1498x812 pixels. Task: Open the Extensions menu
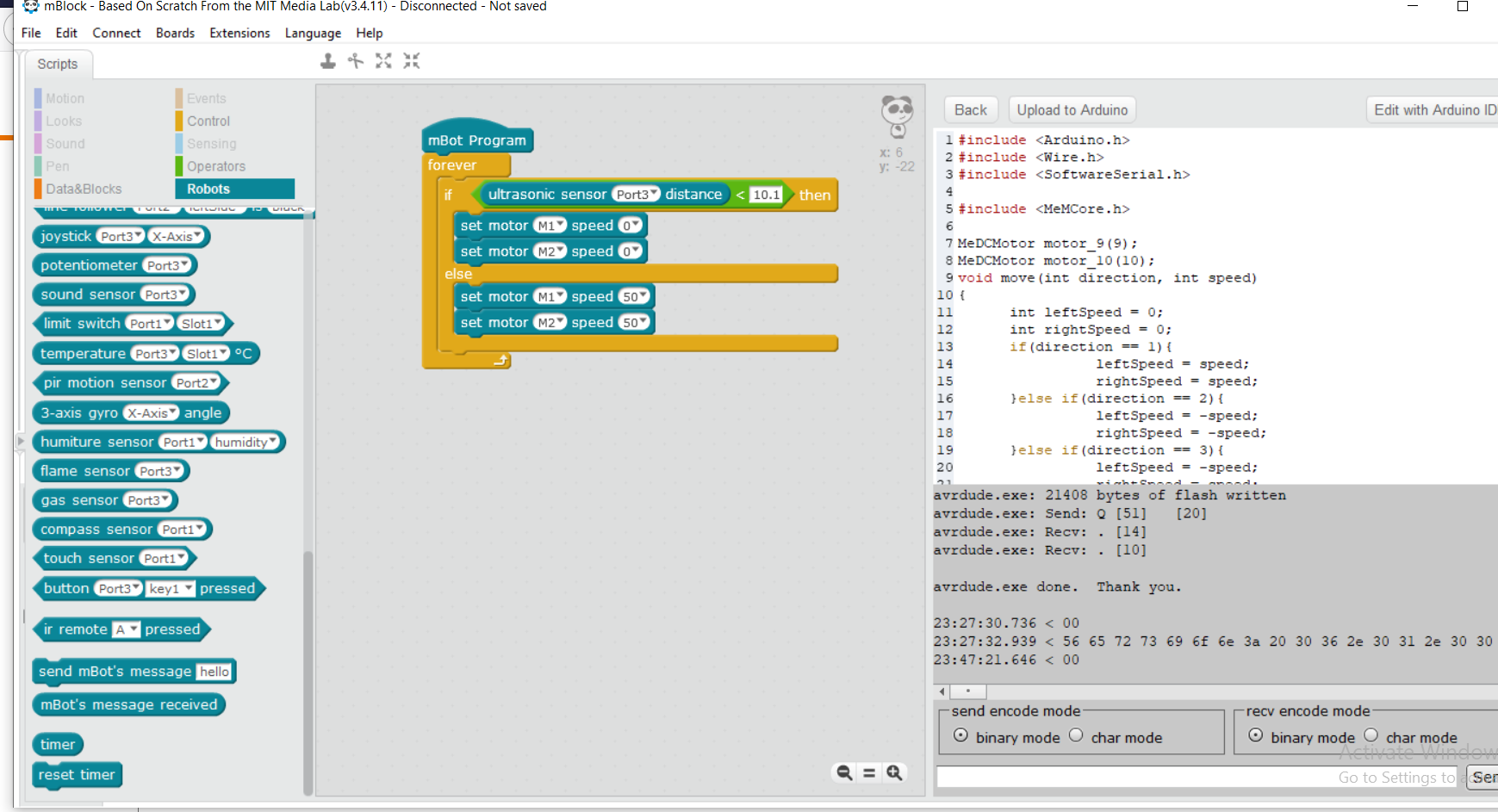pos(239,33)
